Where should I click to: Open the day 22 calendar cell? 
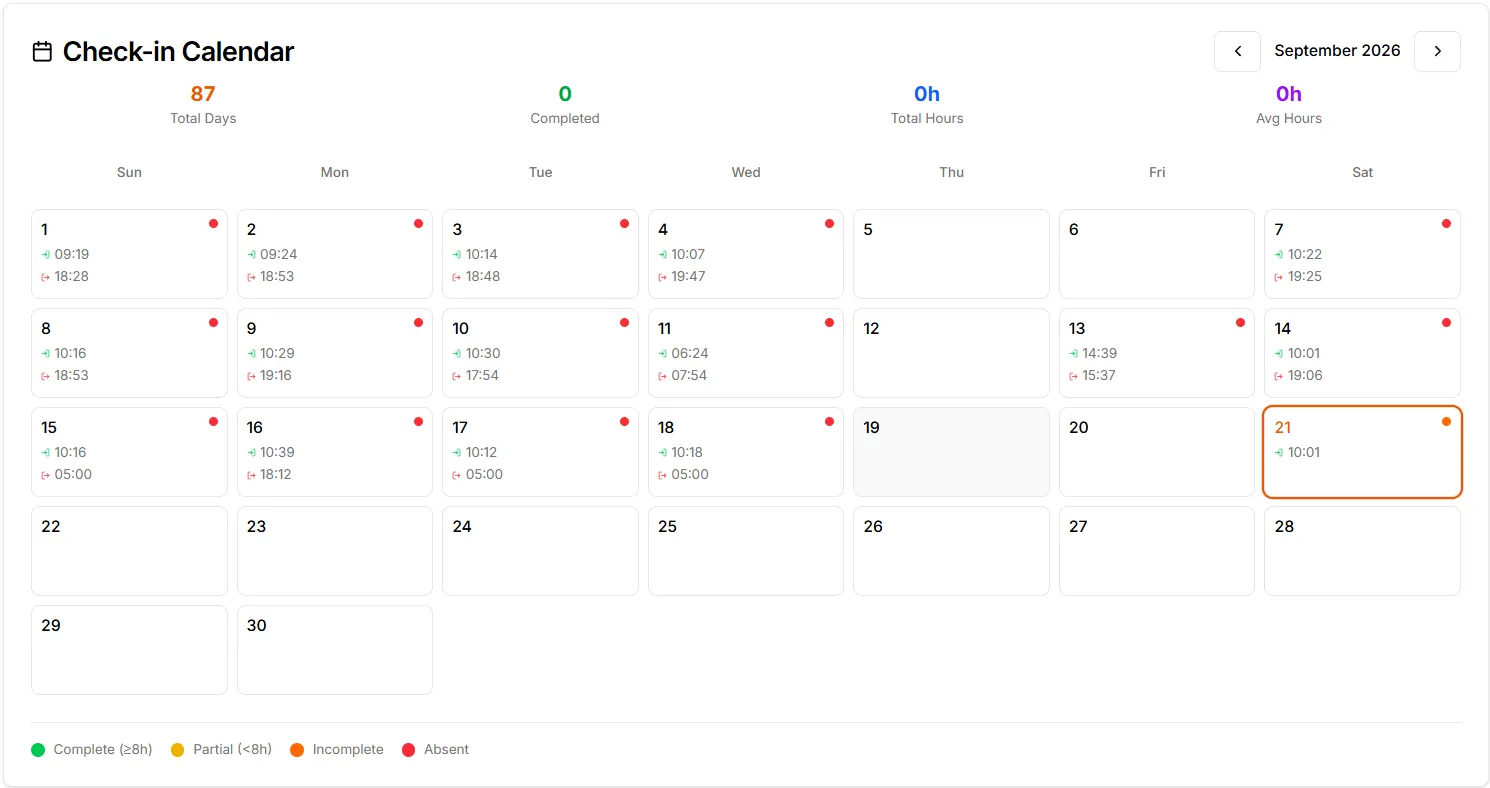[x=129, y=551]
